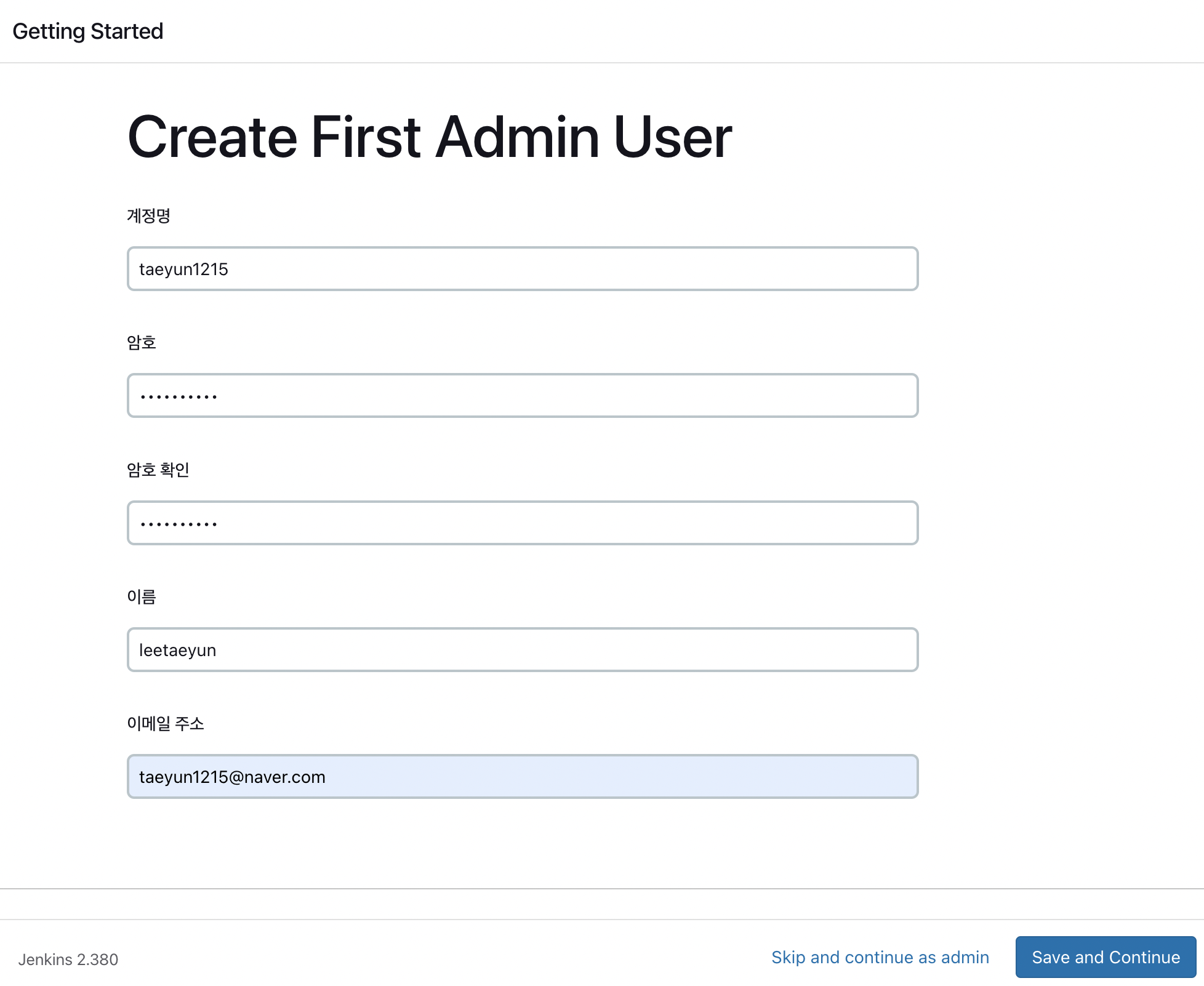
Task: Click Skip and continue as admin link
Action: (x=880, y=957)
